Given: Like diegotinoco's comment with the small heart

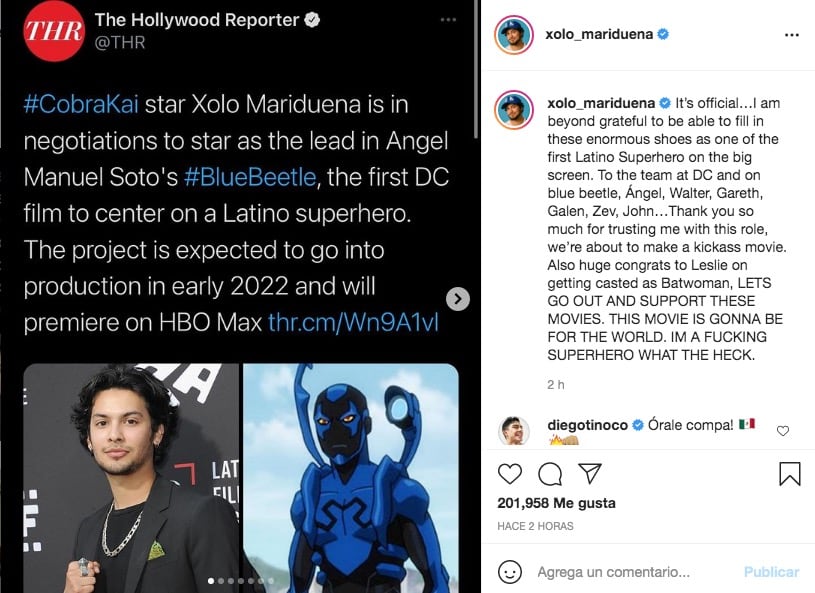Looking at the screenshot, I should pyautogui.click(x=783, y=430).
